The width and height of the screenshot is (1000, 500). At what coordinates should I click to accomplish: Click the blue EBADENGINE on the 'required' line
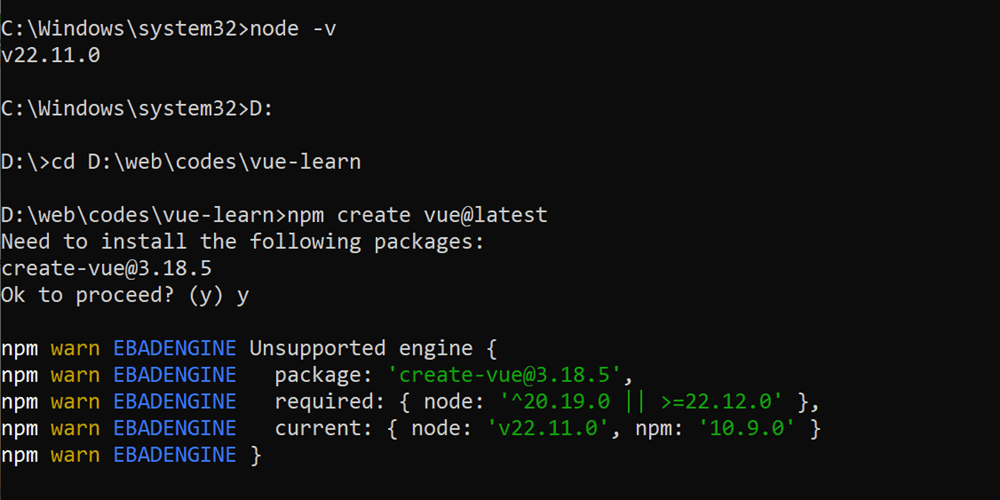(x=174, y=402)
